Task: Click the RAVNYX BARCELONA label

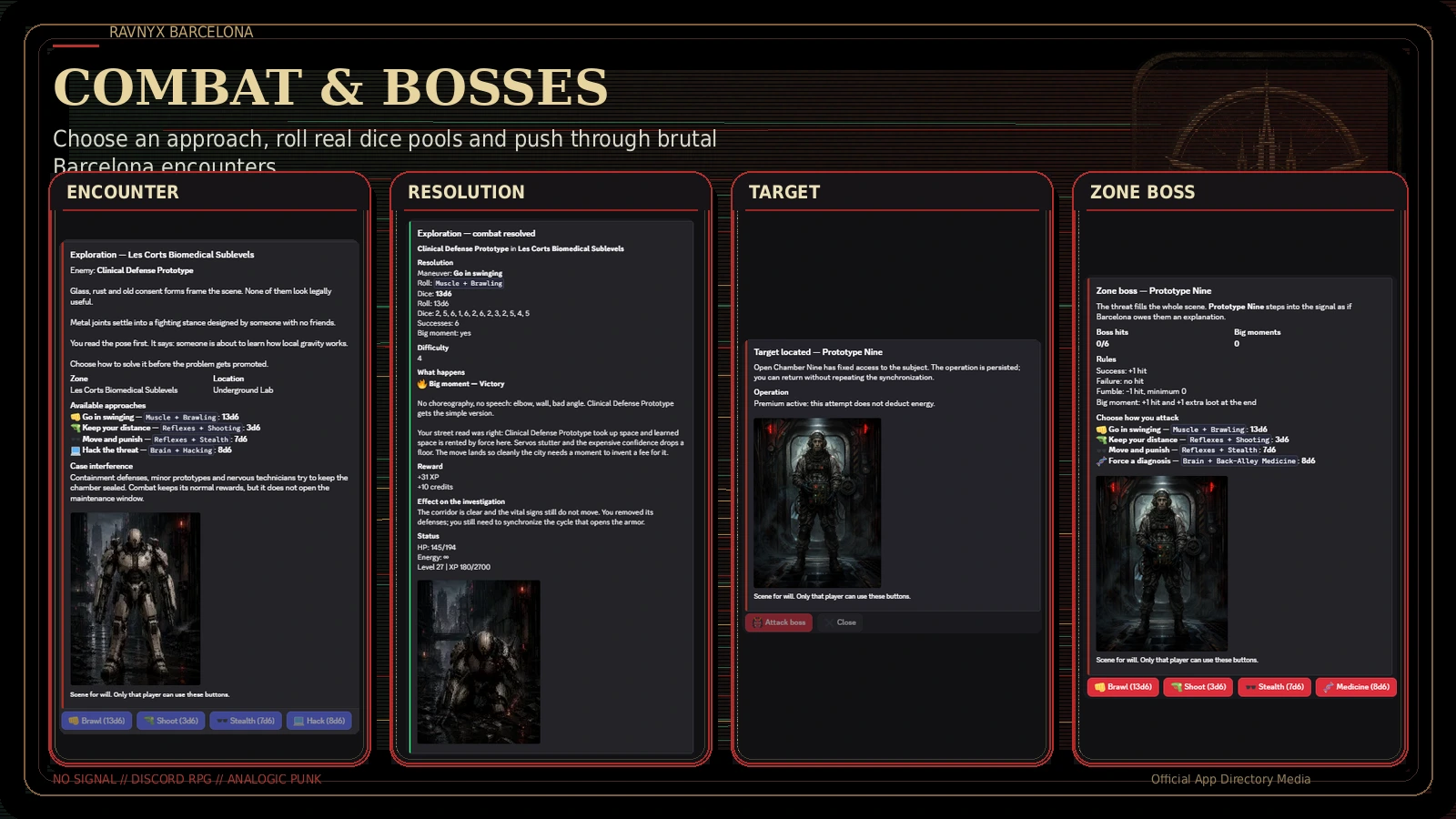Action: point(181,32)
